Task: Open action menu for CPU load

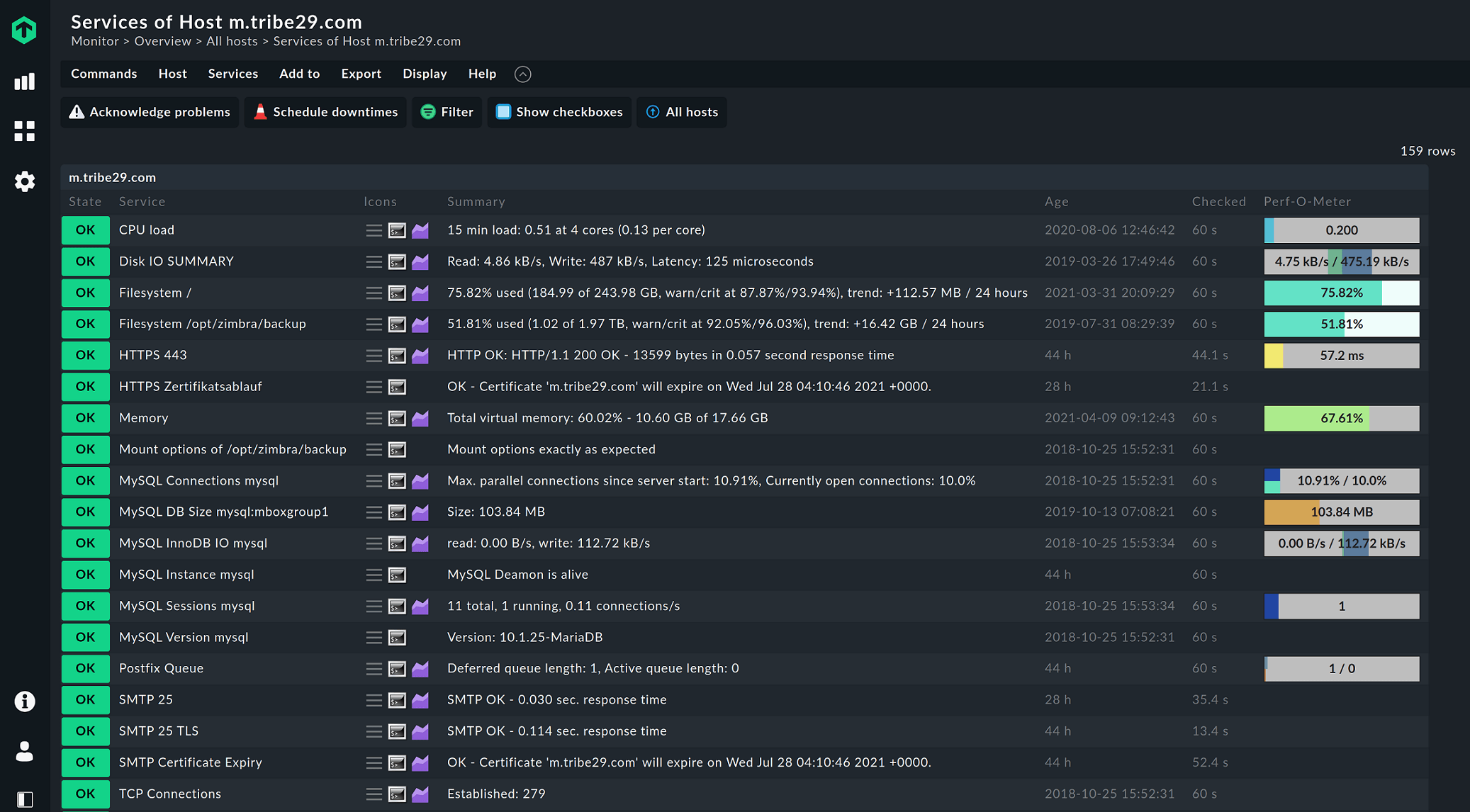Action: tap(374, 230)
